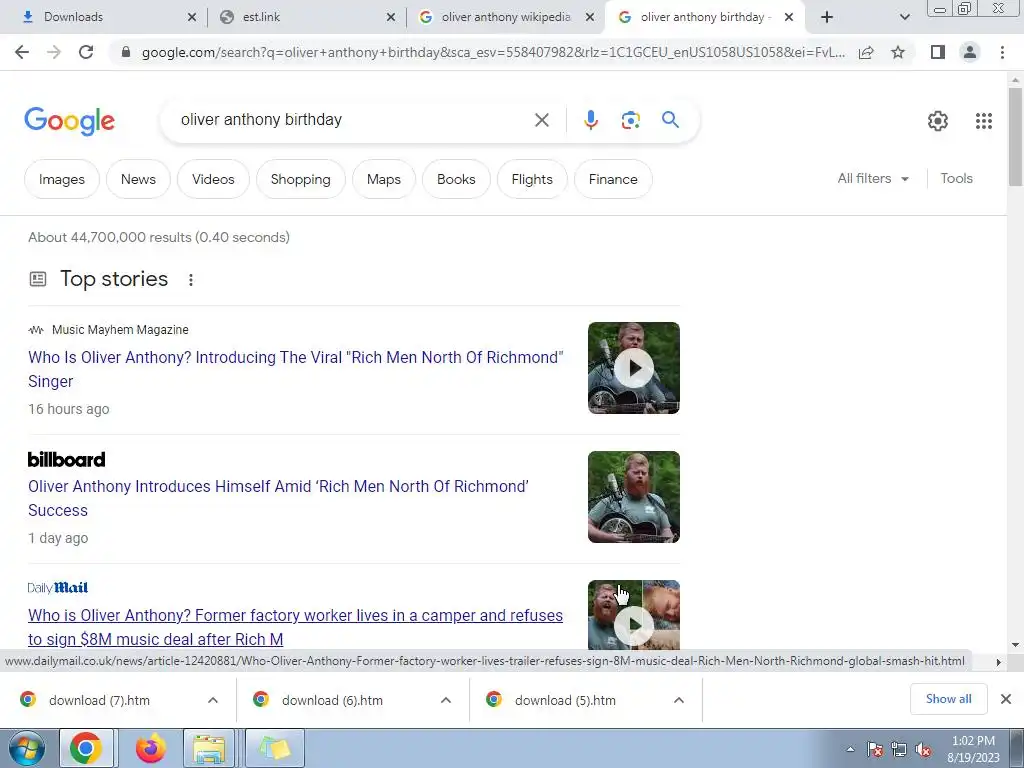Filter results by Images
The image size is (1024, 768).
pos(62,179)
